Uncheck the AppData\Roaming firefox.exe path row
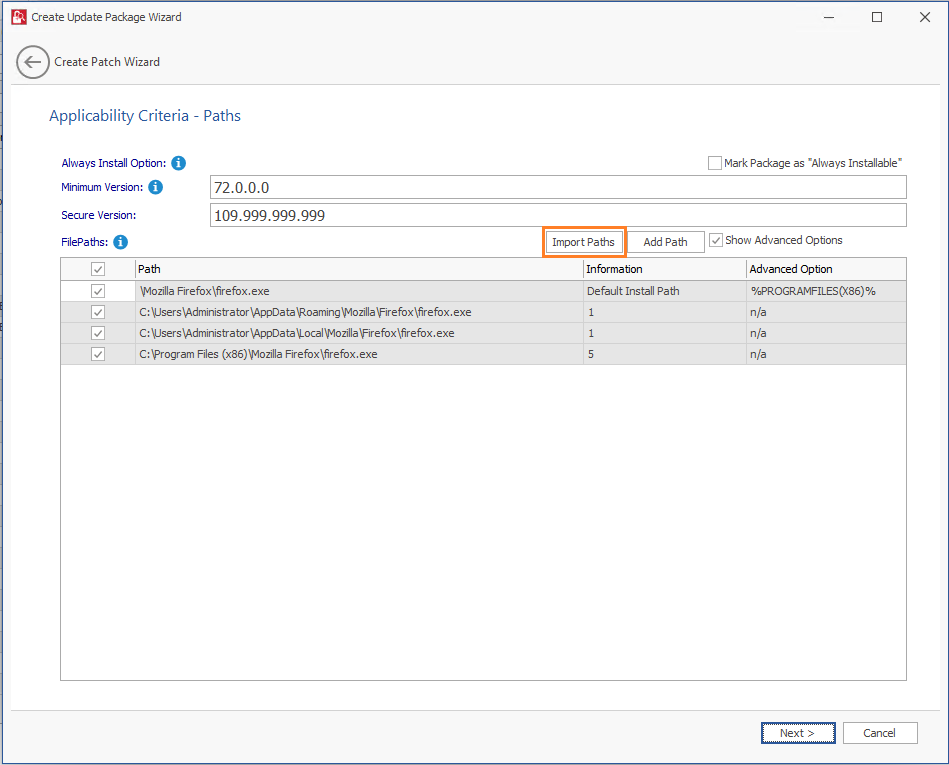This screenshot has width=949, height=765. click(98, 312)
